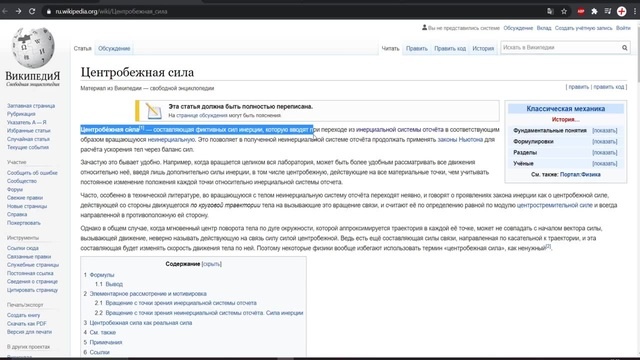Open Свежие правки sidebar link
This screenshot has width=640, height=360.
point(24,198)
